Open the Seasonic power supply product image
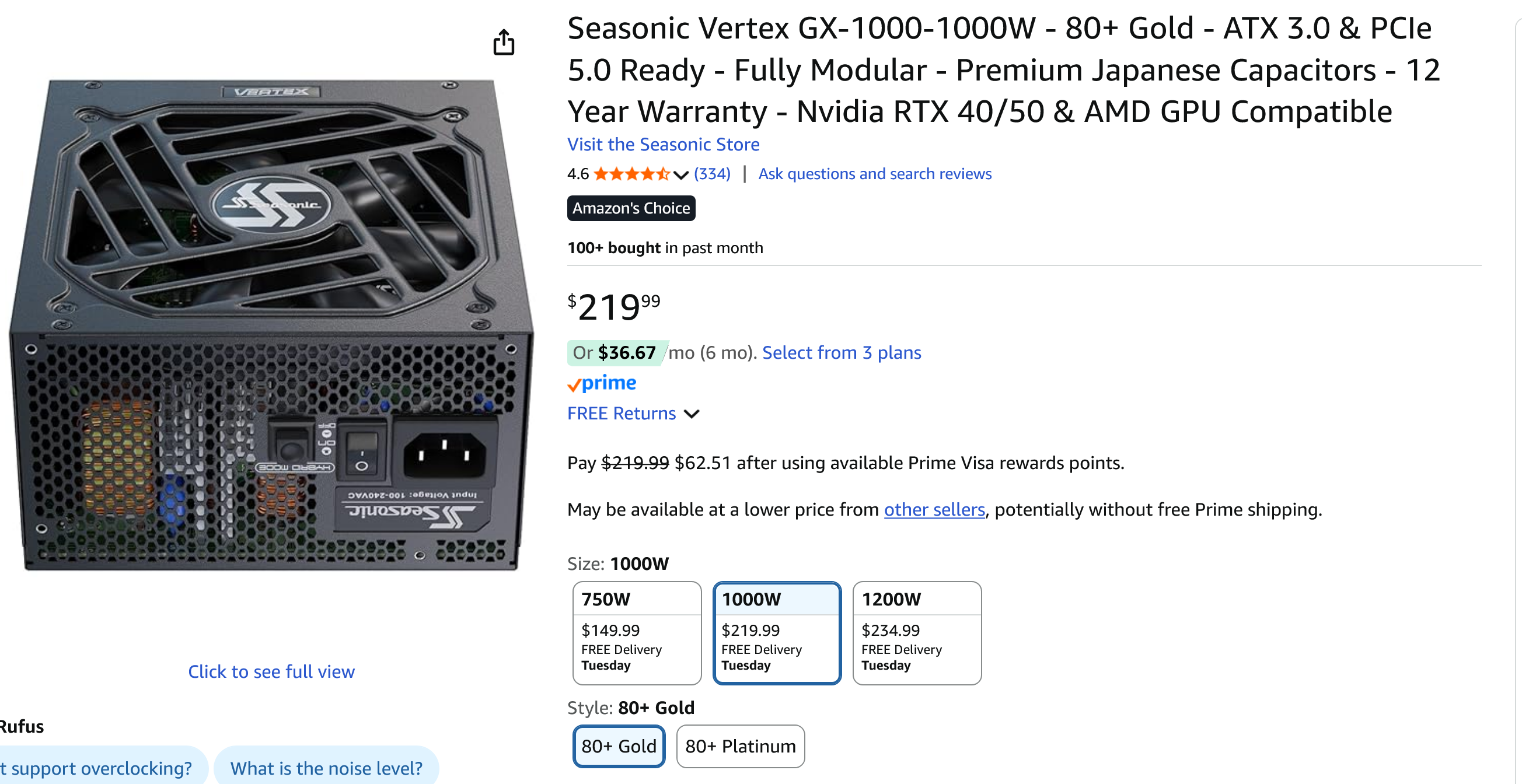This screenshot has height=784, width=1522. click(x=271, y=325)
